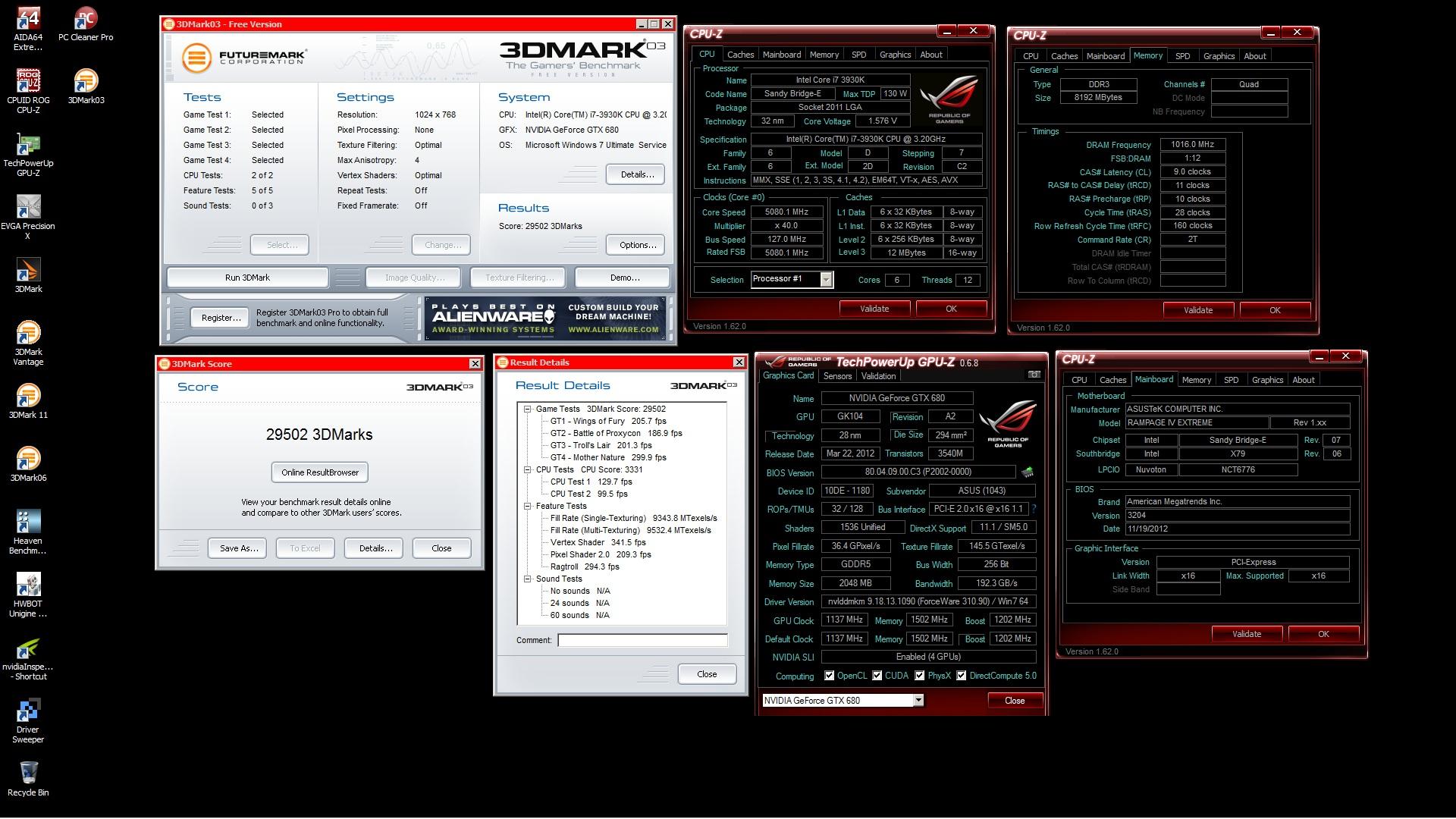
Task: Open CPUID ROG CPU-Z desktop shortcut
Action: [x=28, y=91]
